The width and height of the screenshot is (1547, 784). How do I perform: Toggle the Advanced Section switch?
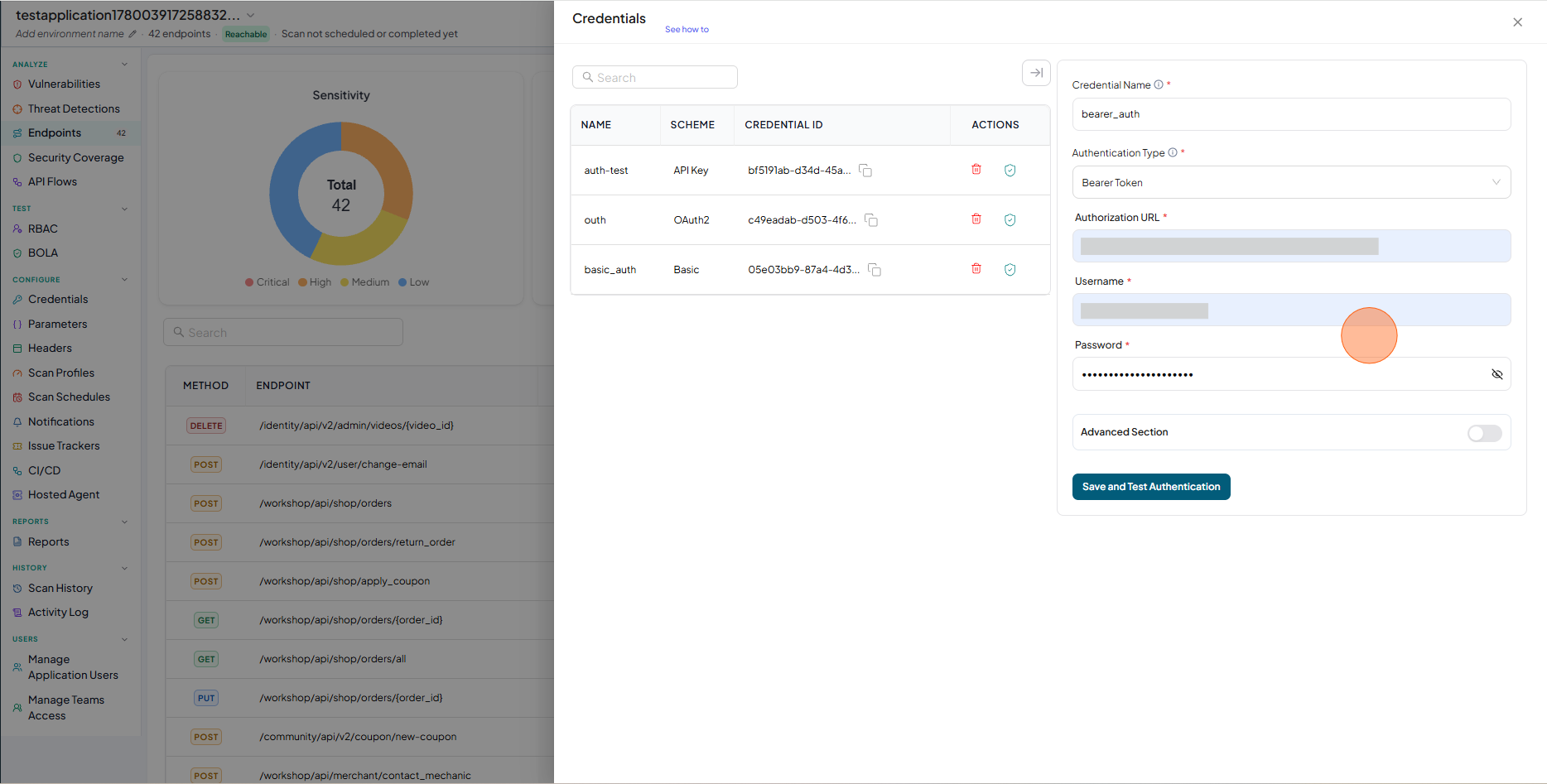tap(1484, 433)
